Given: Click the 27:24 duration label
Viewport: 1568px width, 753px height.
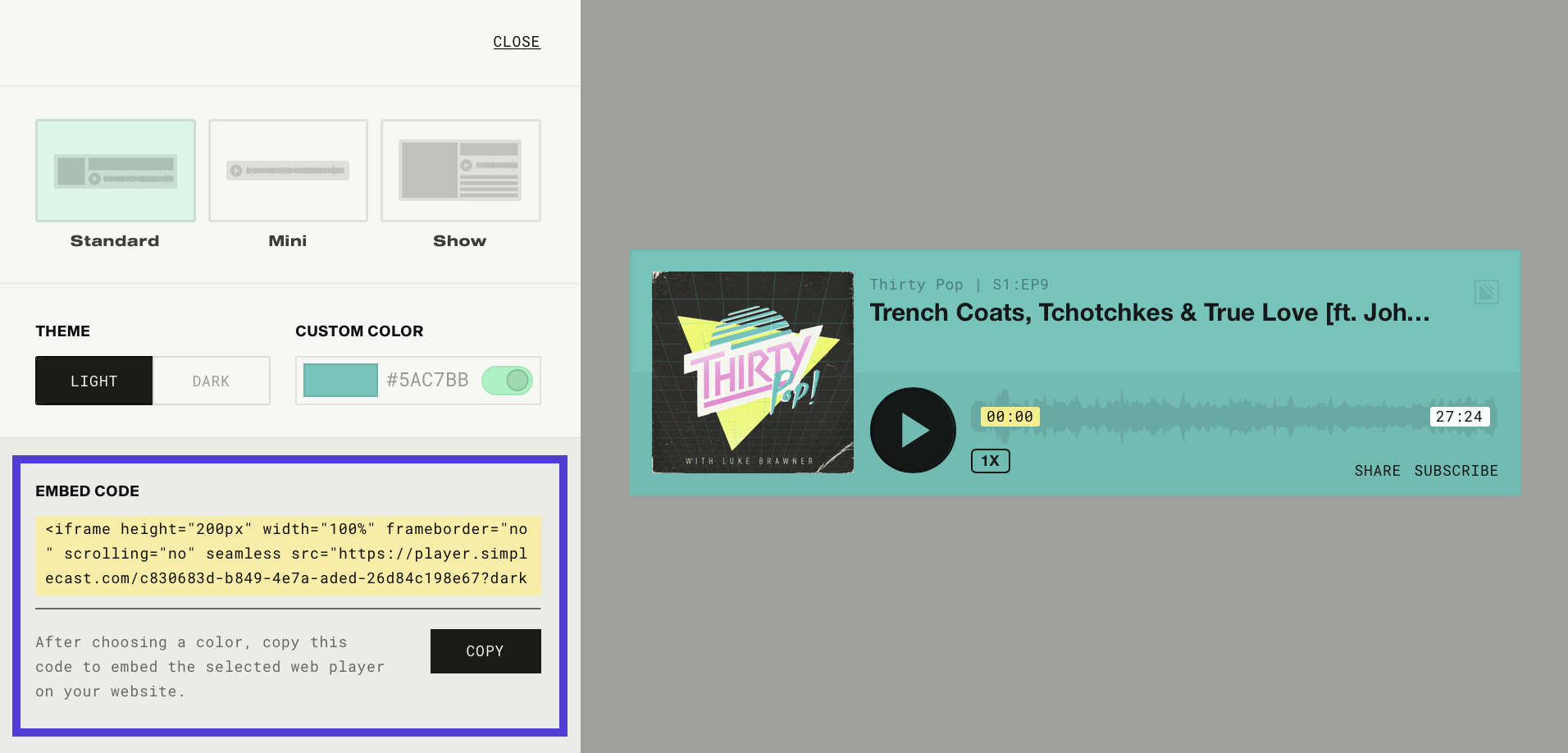Looking at the screenshot, I should coord(1460,417).
